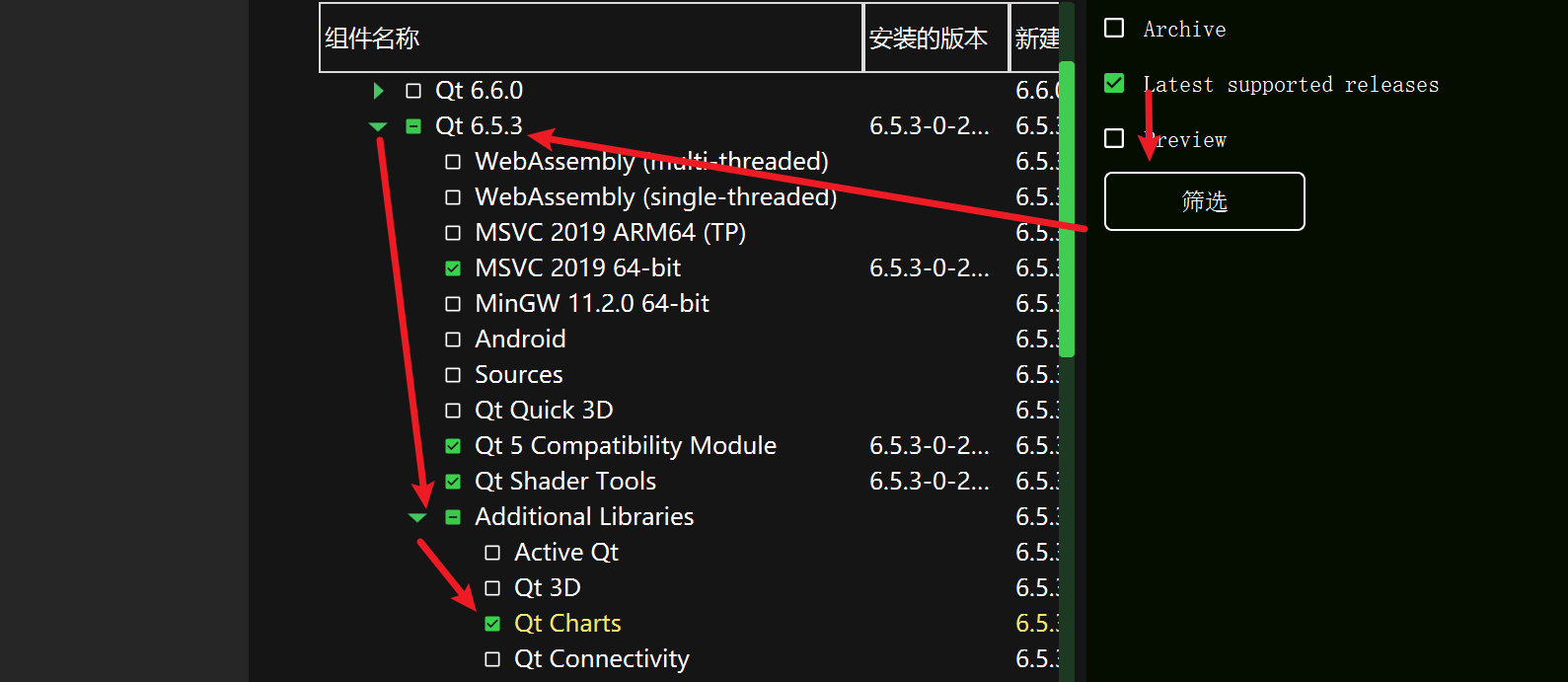Sort by 组件名称 column header
Viewport: 1568px width, 682px height.
pos(591,38)
